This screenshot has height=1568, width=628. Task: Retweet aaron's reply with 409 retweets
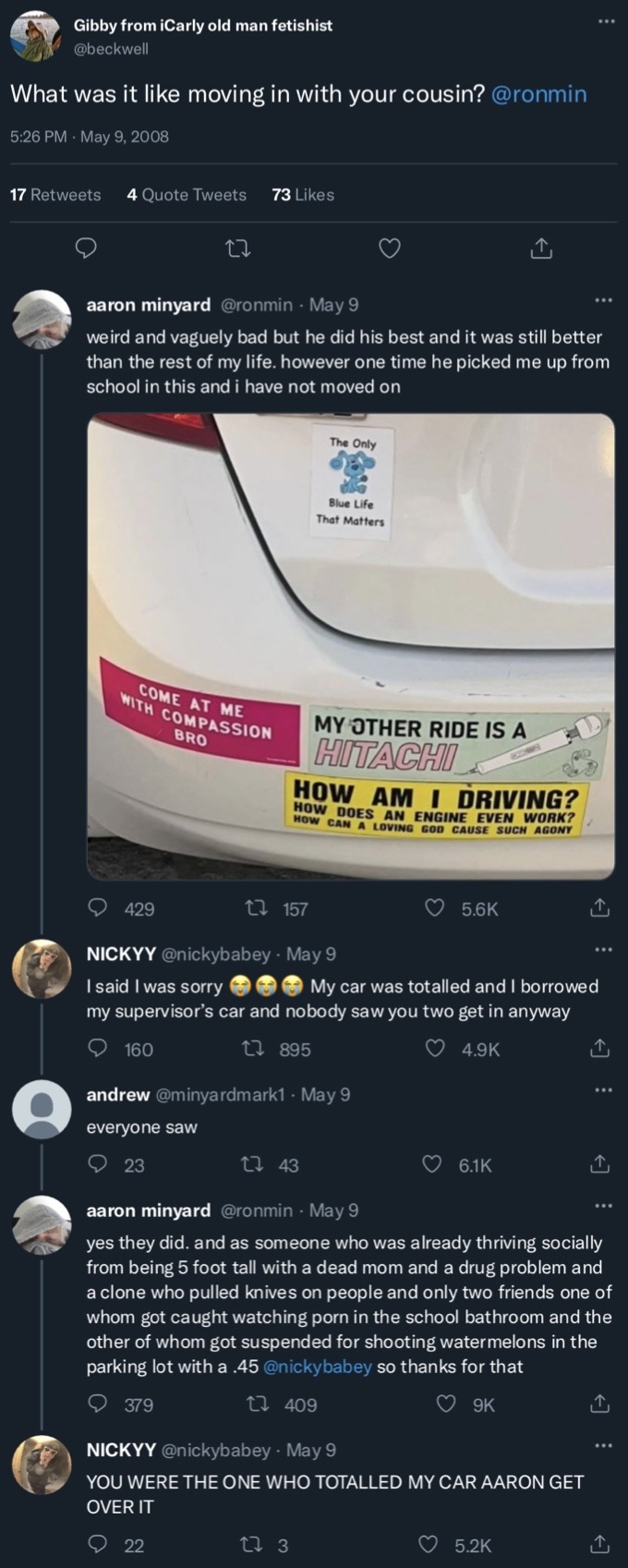pos(257,1404)
